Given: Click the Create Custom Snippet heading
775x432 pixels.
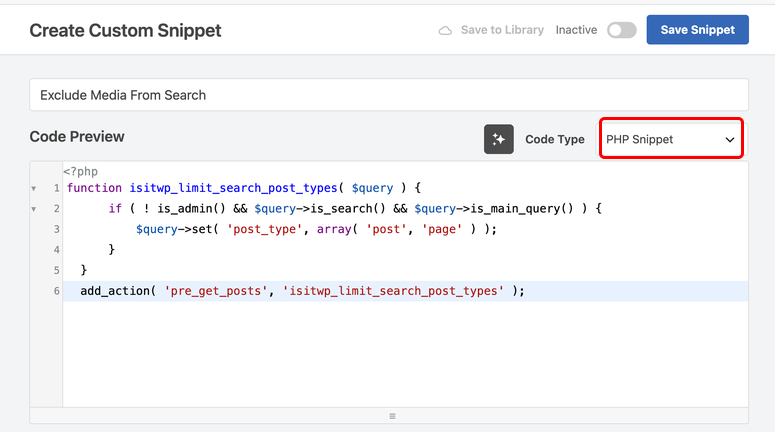Looking at the screenshot, I should 126,31.
